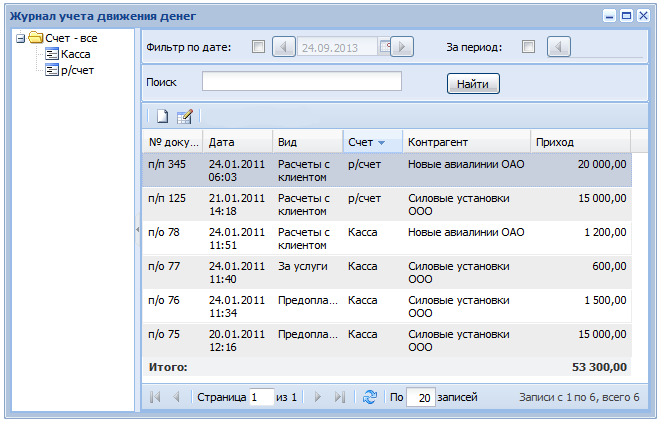Image resolution: width=660 pixels, height=423 pixels.
Task: Enable the За период checkbox
Action: point(528,47)
